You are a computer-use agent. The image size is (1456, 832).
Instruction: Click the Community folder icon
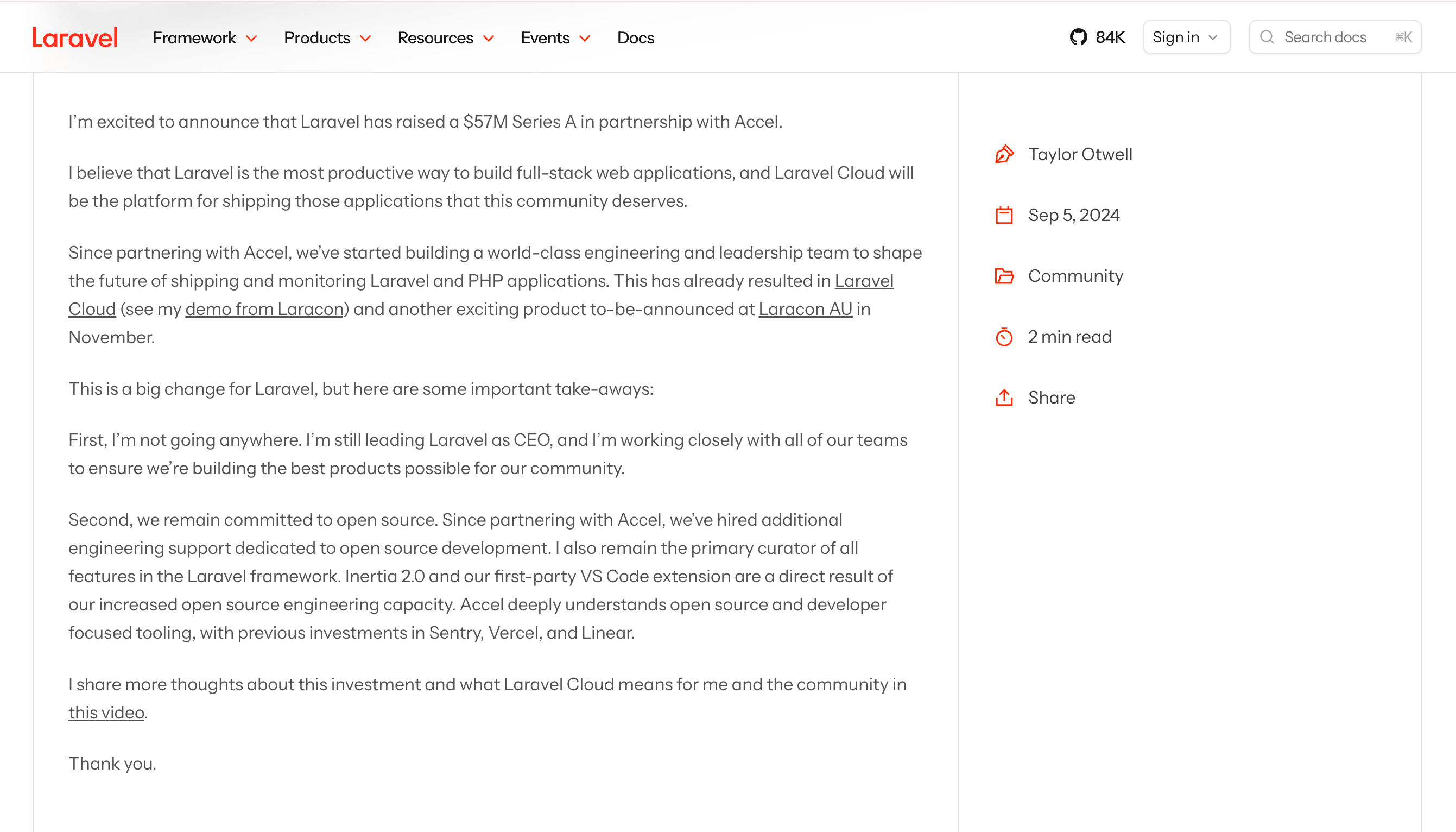[1004, 276]
